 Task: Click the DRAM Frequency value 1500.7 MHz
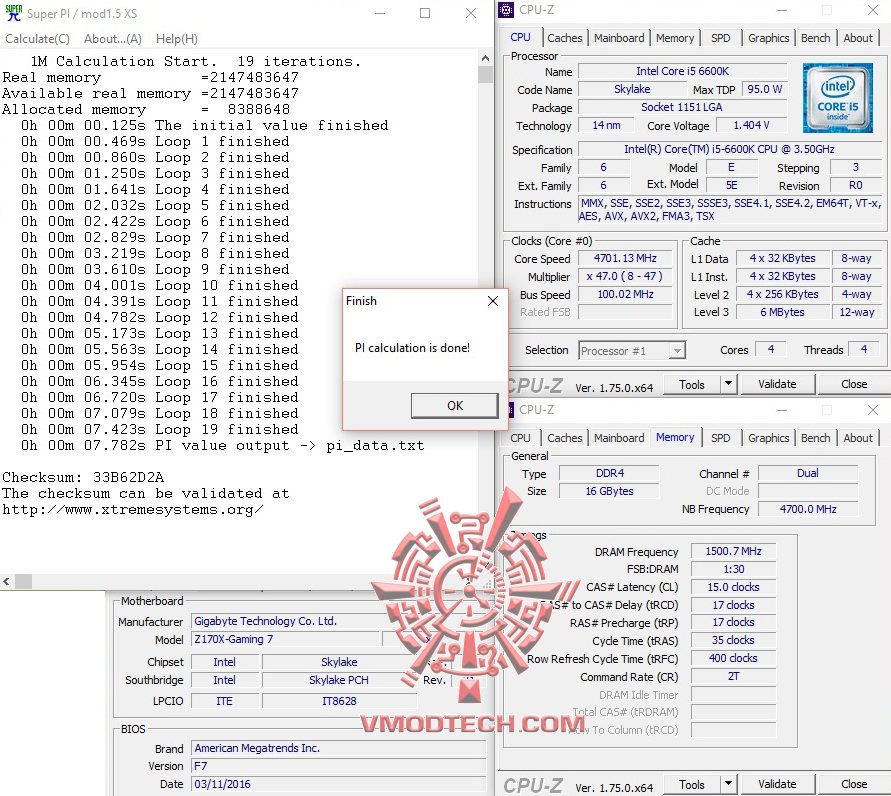733,551
